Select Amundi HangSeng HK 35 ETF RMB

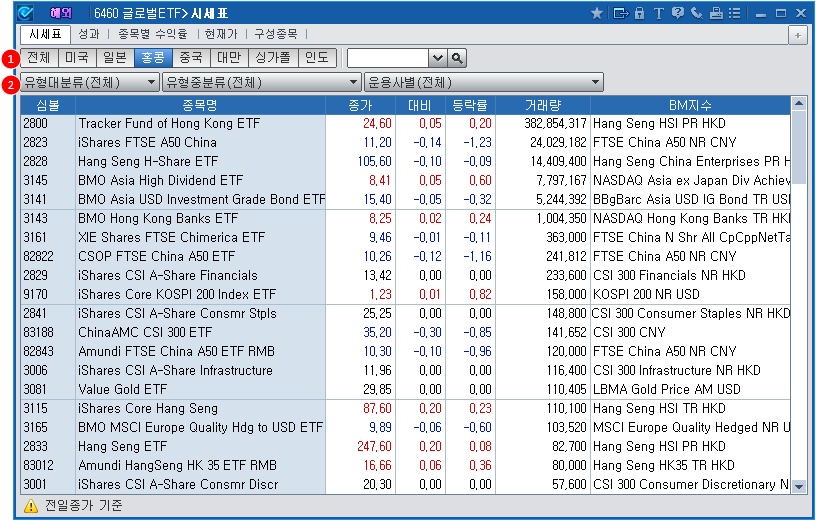pos(405,465)
